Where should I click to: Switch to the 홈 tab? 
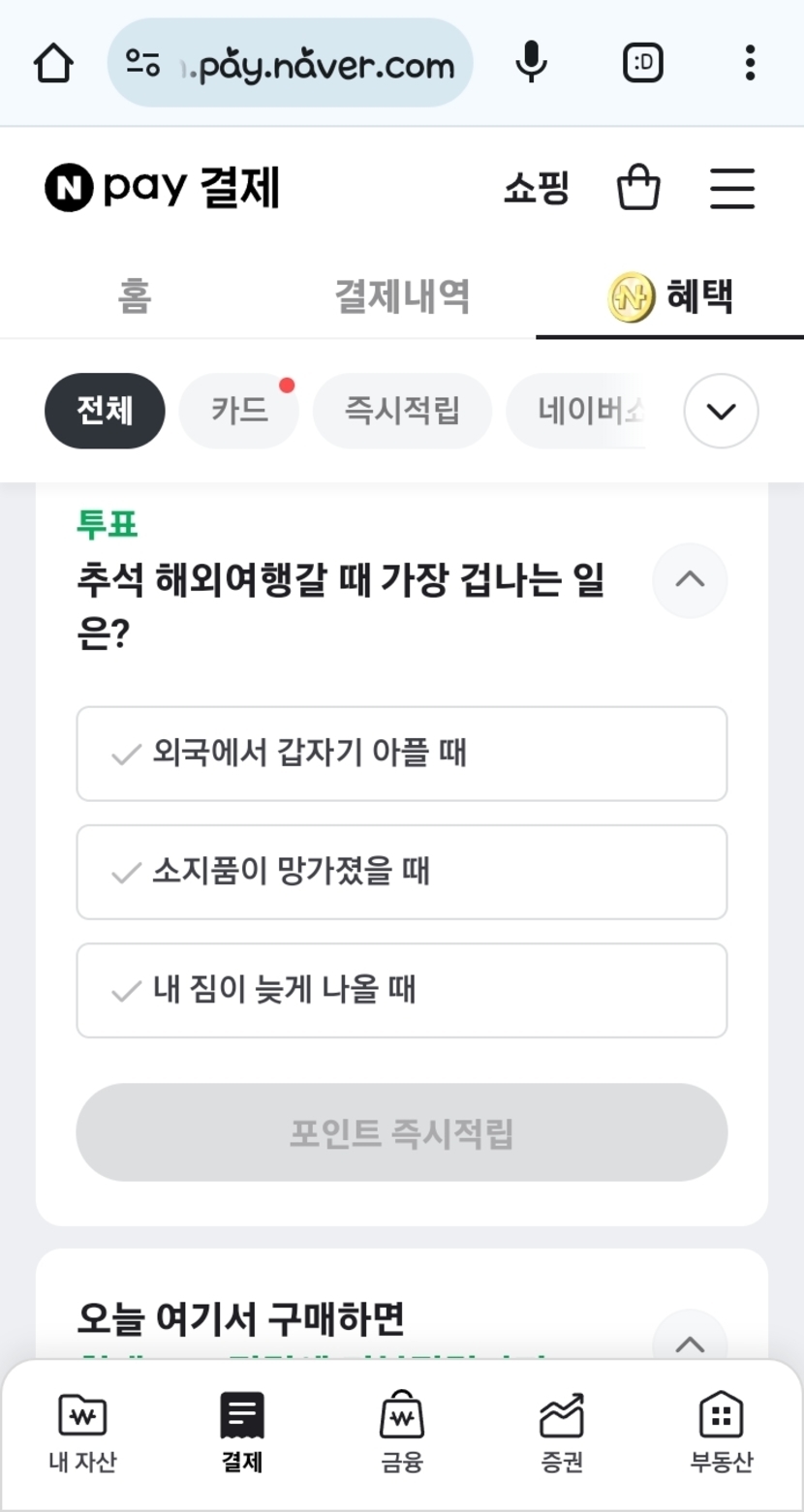coord(135,296)
